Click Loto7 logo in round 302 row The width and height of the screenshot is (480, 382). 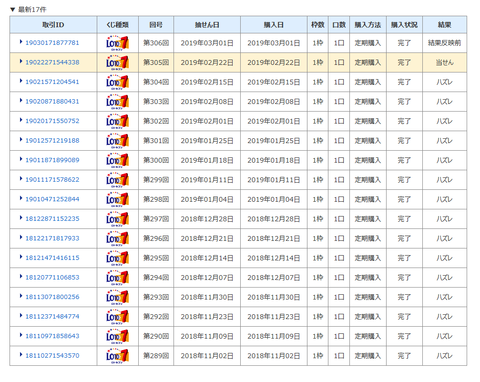click(x=117, y=121)
